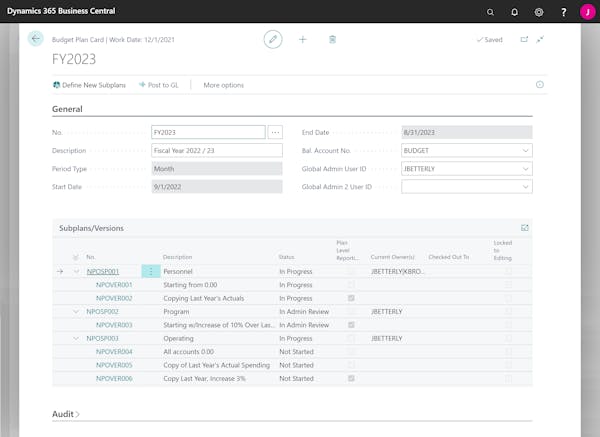This screenshot has width=600, height=437.
Task: Click the plus icon to create new
Action: [x=303, y=39]
